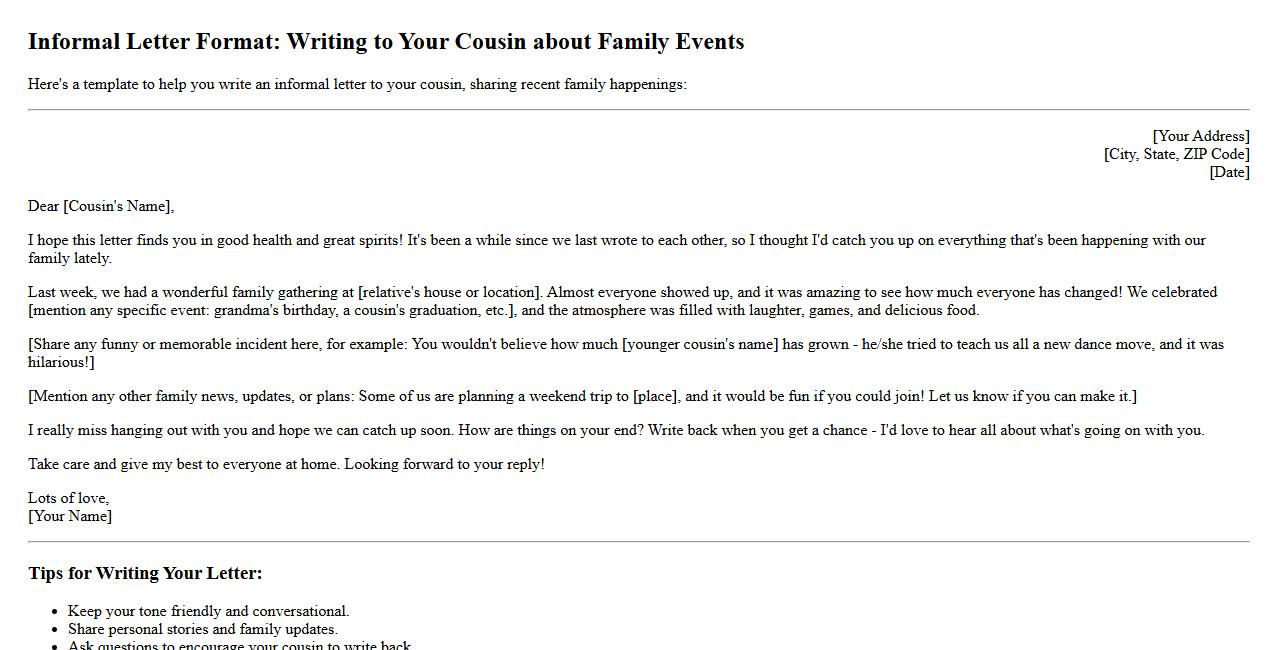Click the '[Your Name]' signature placeholder

pos(70,516)
